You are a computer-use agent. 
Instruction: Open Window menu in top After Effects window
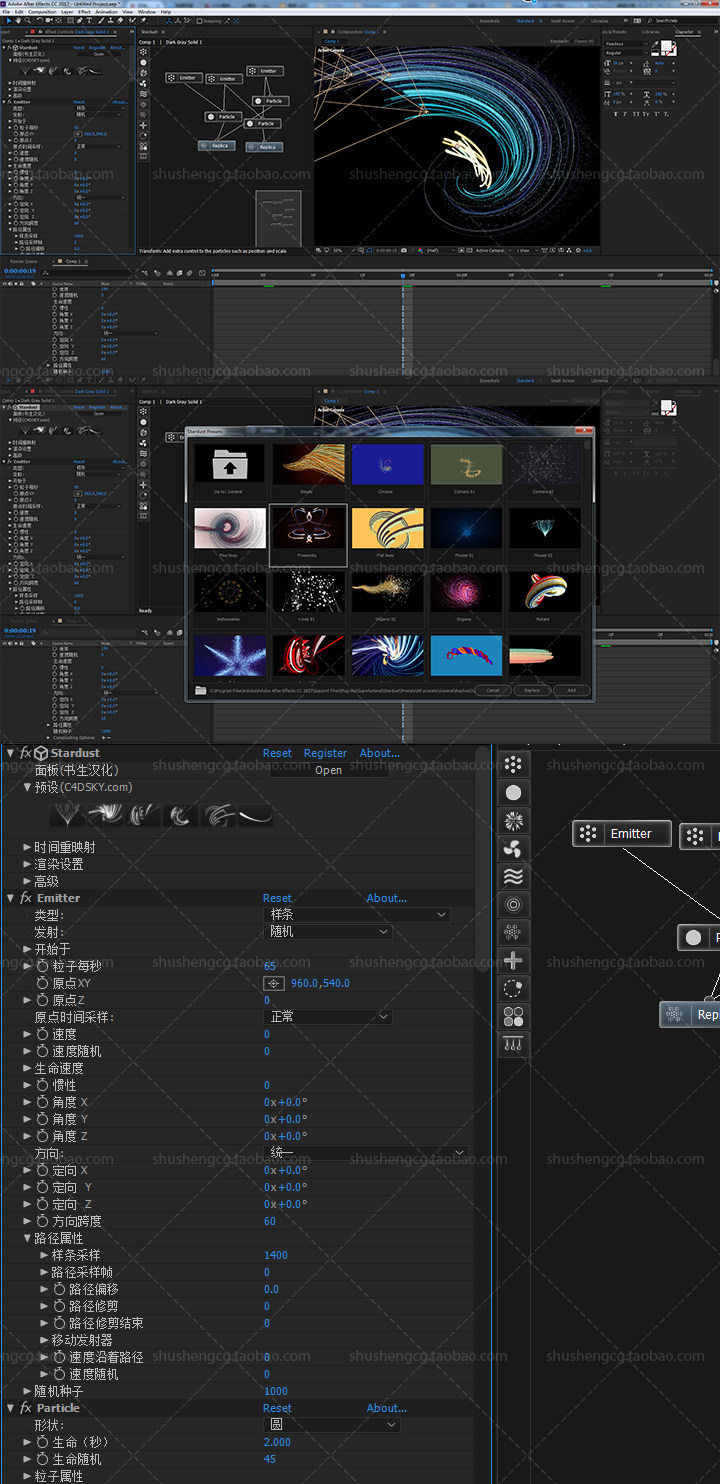pos(146,11)
